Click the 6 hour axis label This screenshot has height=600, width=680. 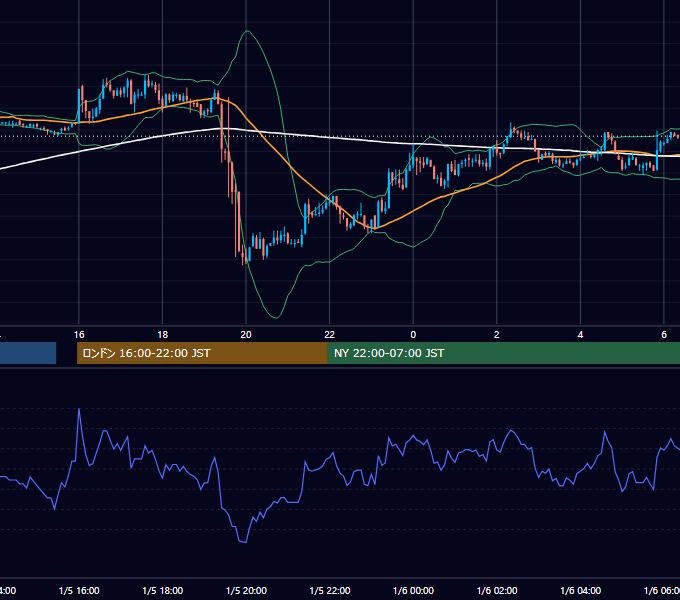point(664,335)
